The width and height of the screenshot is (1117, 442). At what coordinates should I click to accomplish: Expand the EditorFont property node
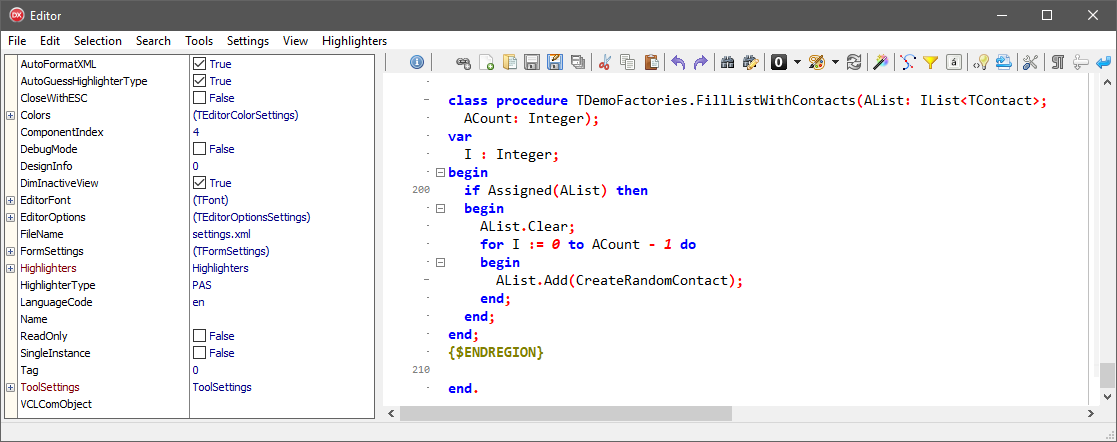click(x=10, y=200)
